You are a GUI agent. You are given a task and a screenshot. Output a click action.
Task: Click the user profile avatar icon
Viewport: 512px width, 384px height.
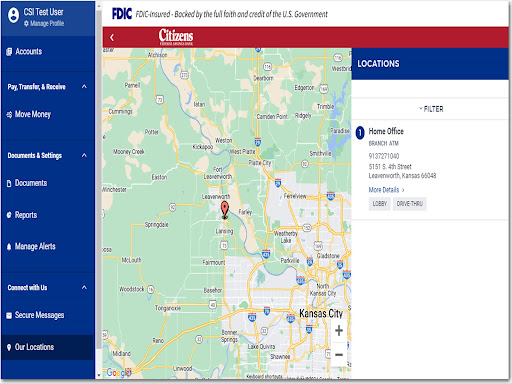13,15
